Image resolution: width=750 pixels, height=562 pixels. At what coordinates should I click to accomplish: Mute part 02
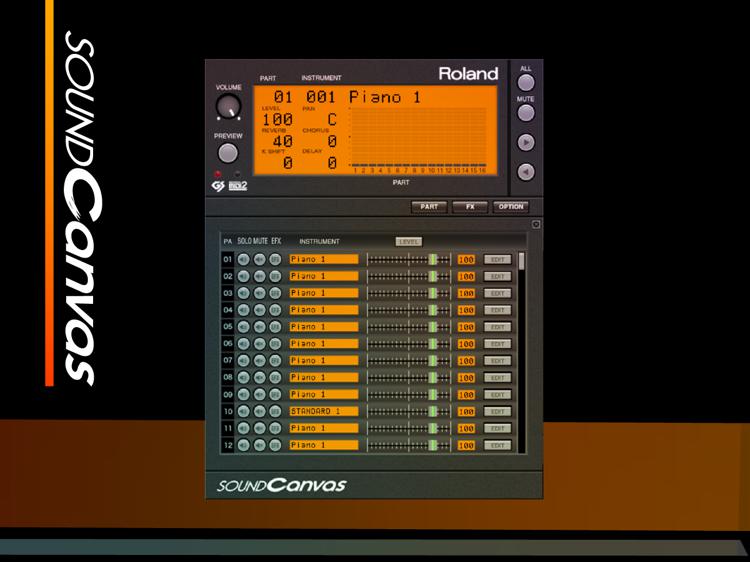click(x=259, y=276)
